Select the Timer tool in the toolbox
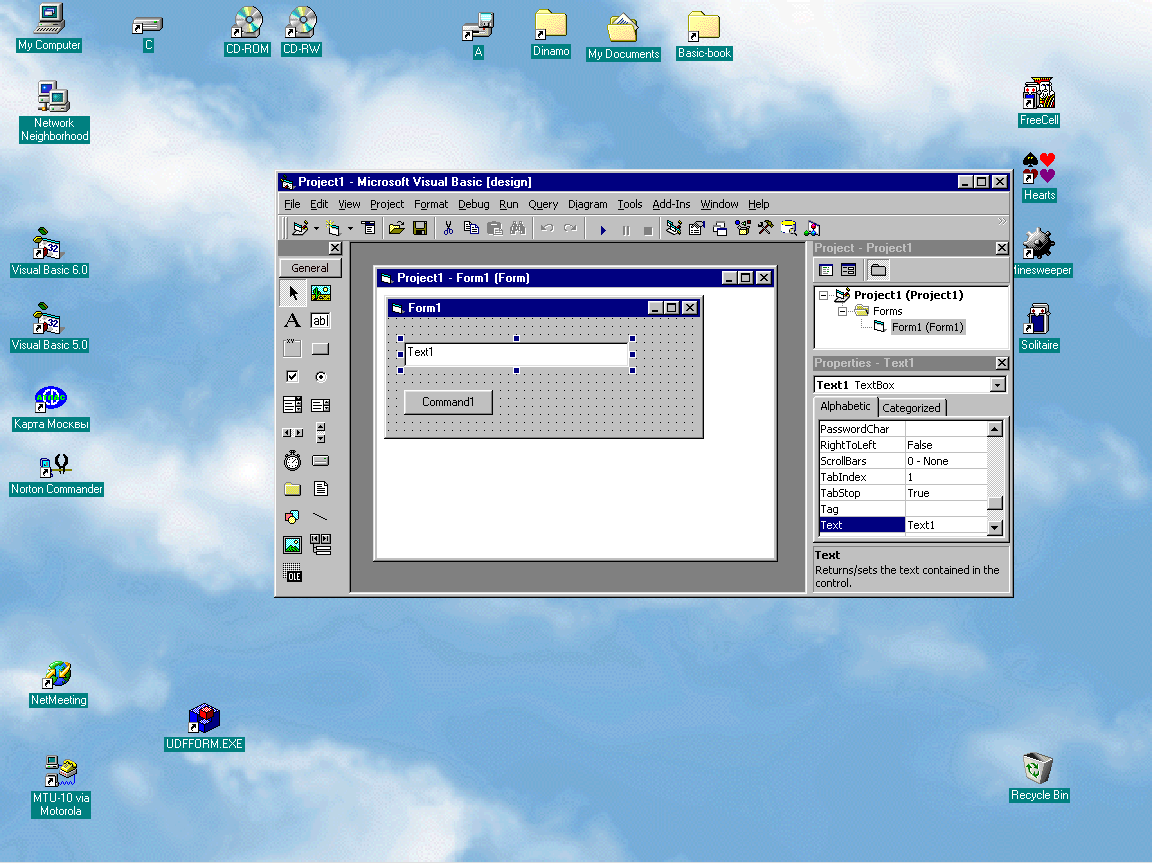This screenshot has height=864, width=1152. (293, 461)
